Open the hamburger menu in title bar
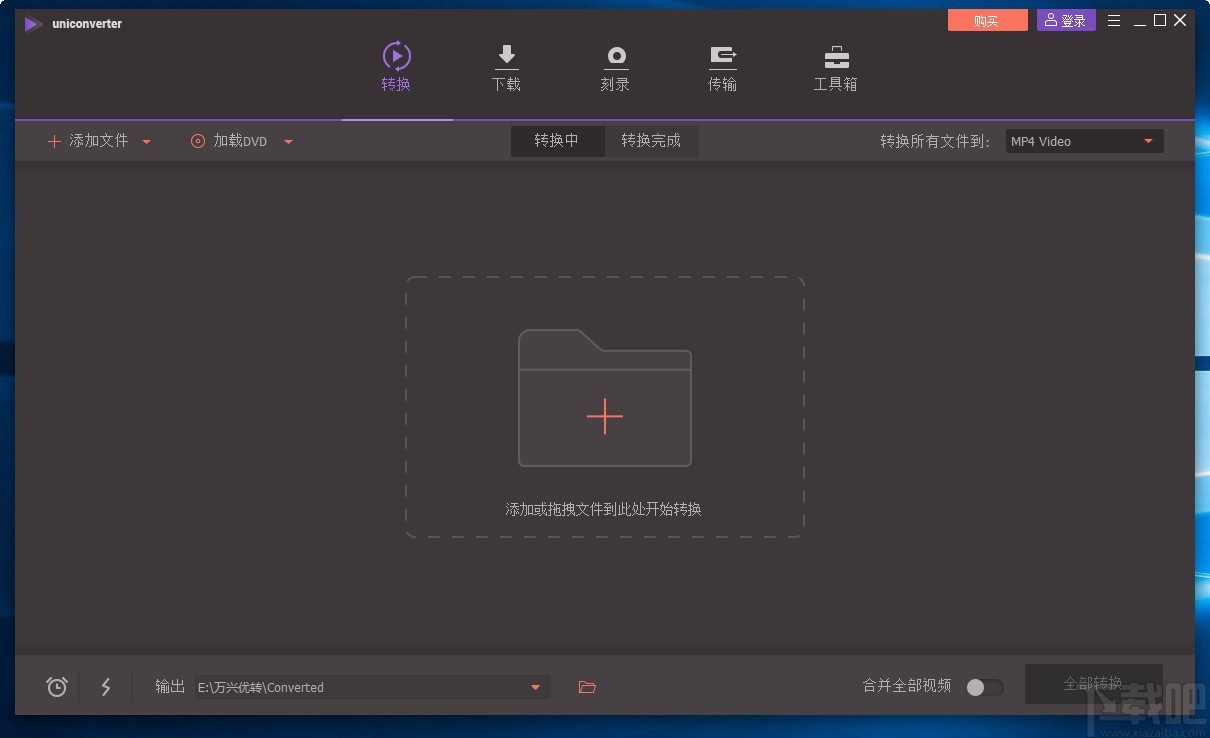The width and height of the screenshot is (1210, 738). point(1113,20)
